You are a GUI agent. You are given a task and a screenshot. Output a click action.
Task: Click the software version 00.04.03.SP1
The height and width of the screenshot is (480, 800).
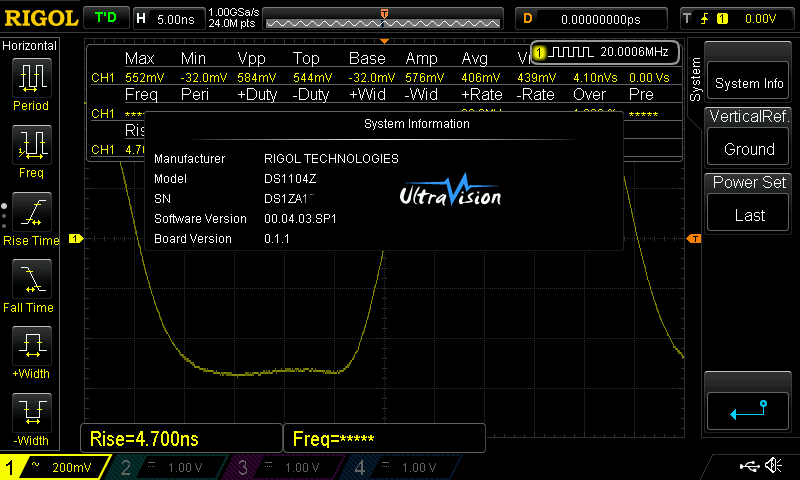click(x=300, y=219)
